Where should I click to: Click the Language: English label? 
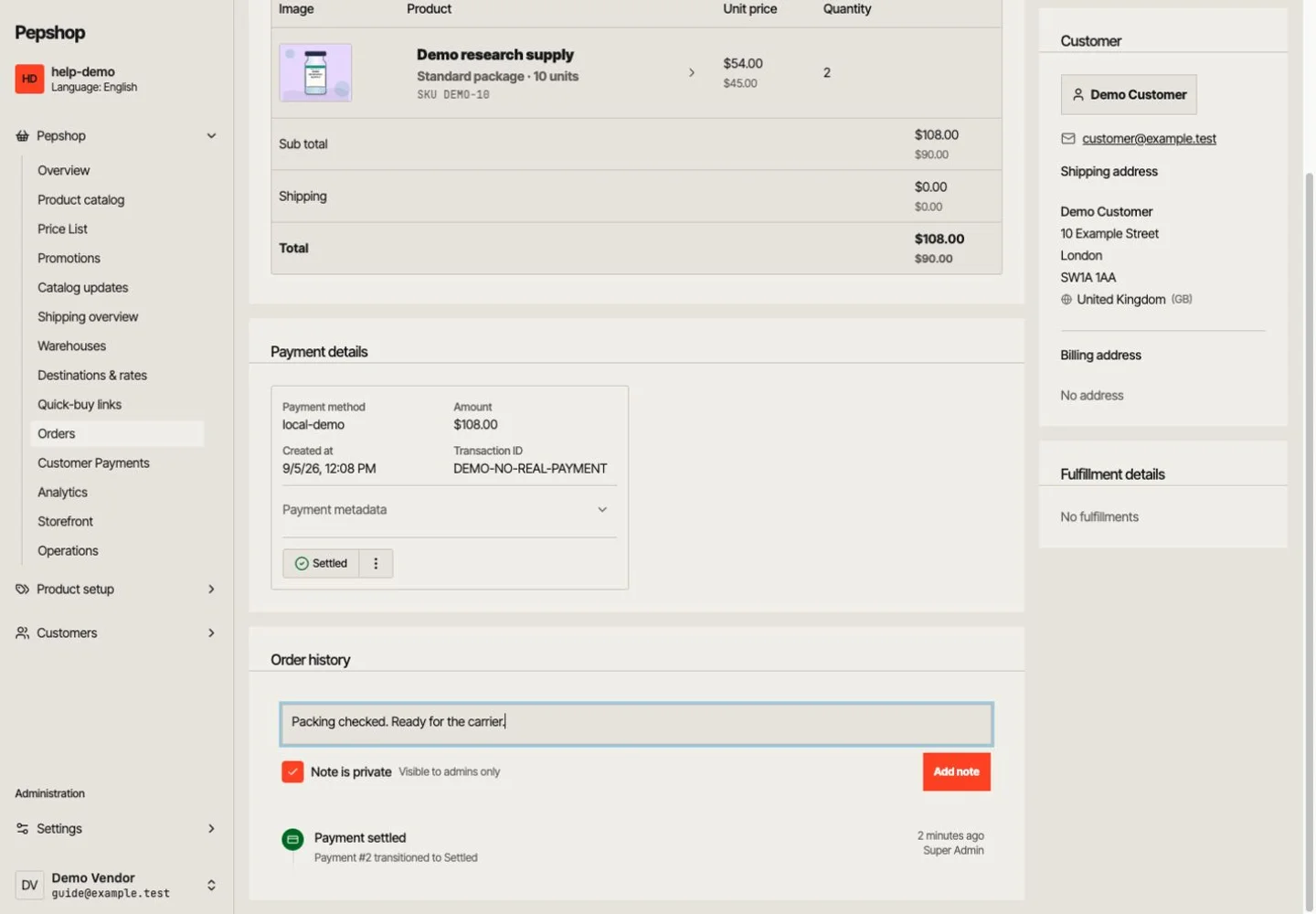[94, 88]
